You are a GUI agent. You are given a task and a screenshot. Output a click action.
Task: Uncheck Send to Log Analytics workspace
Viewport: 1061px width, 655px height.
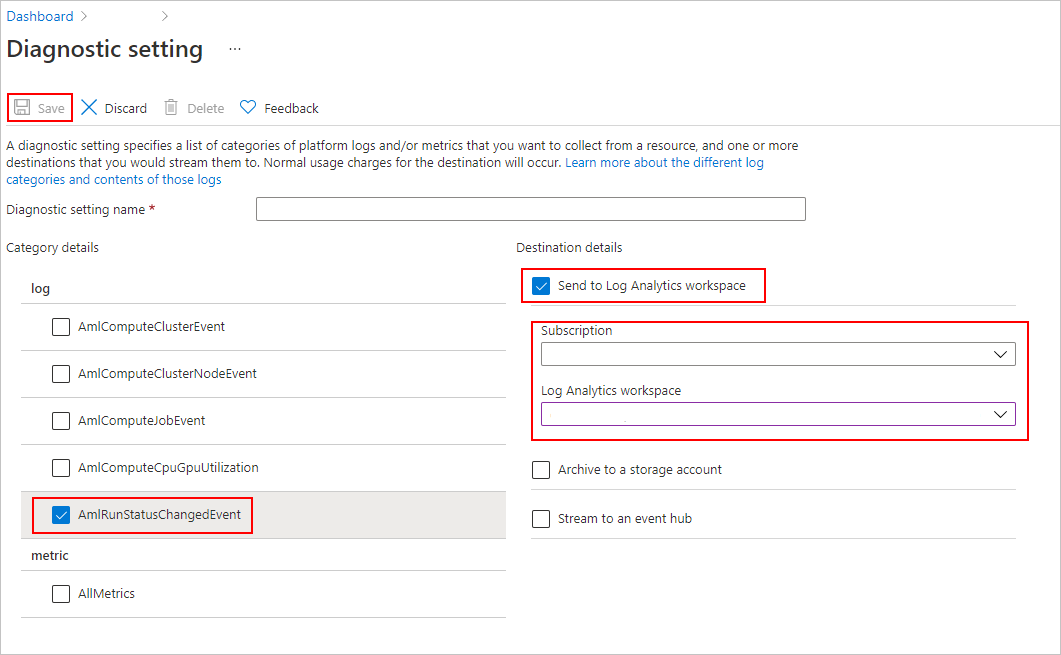point(541,286)
